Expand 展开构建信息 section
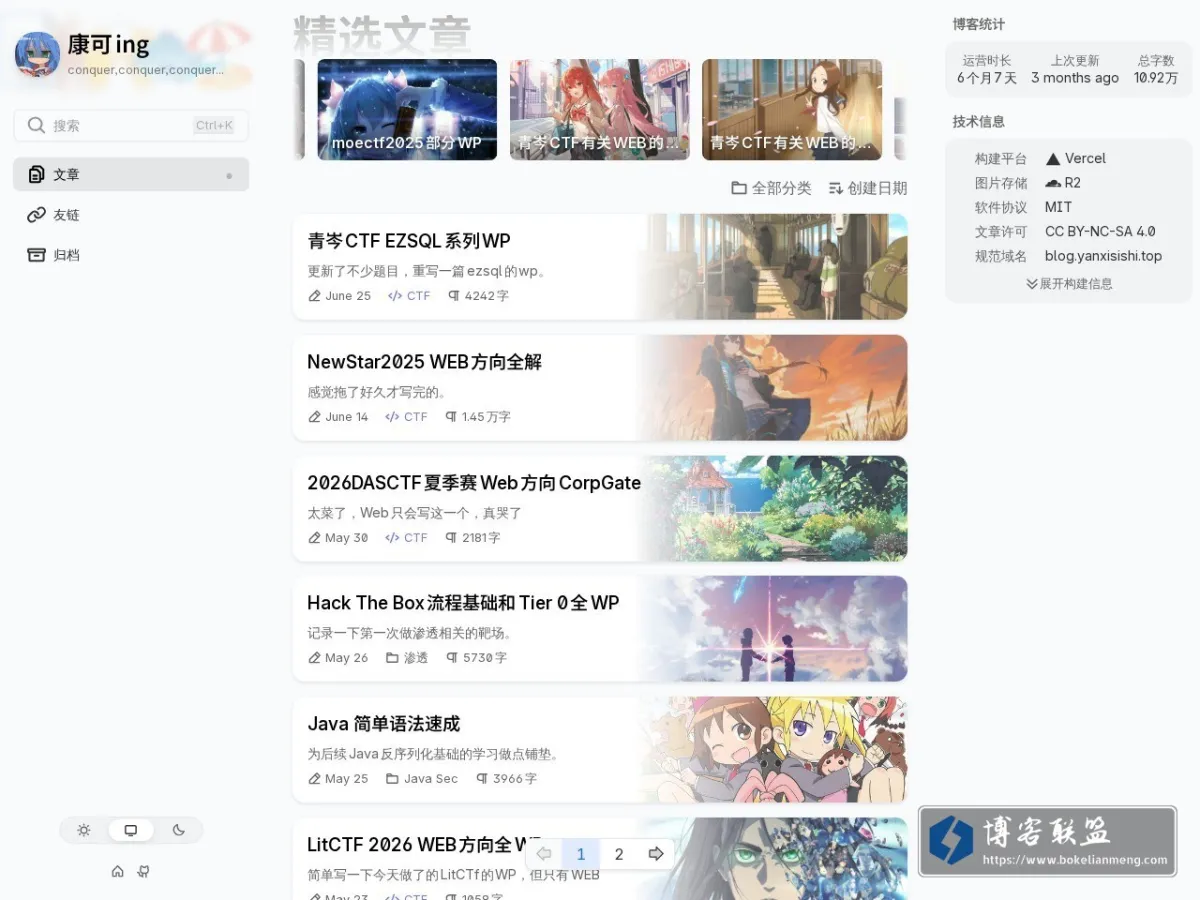 point(1069,284)
